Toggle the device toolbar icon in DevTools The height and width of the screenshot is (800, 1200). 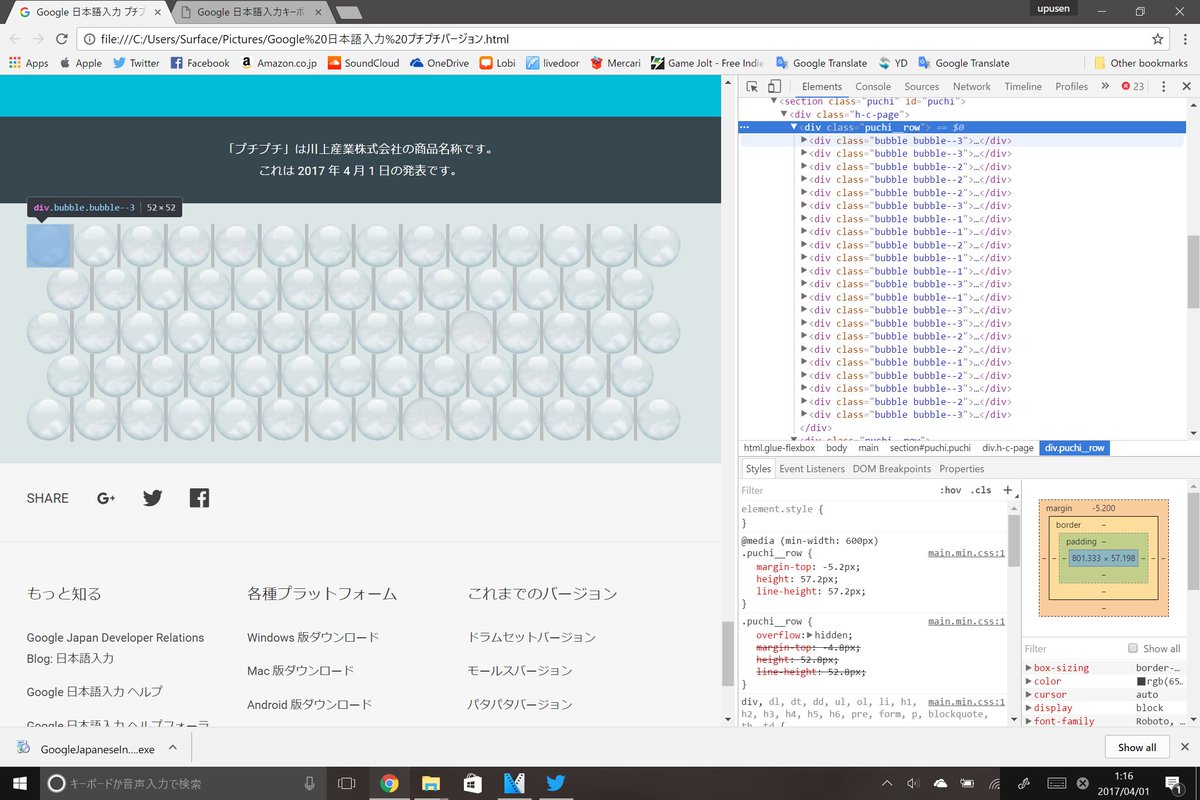click(x=775, y=86)
